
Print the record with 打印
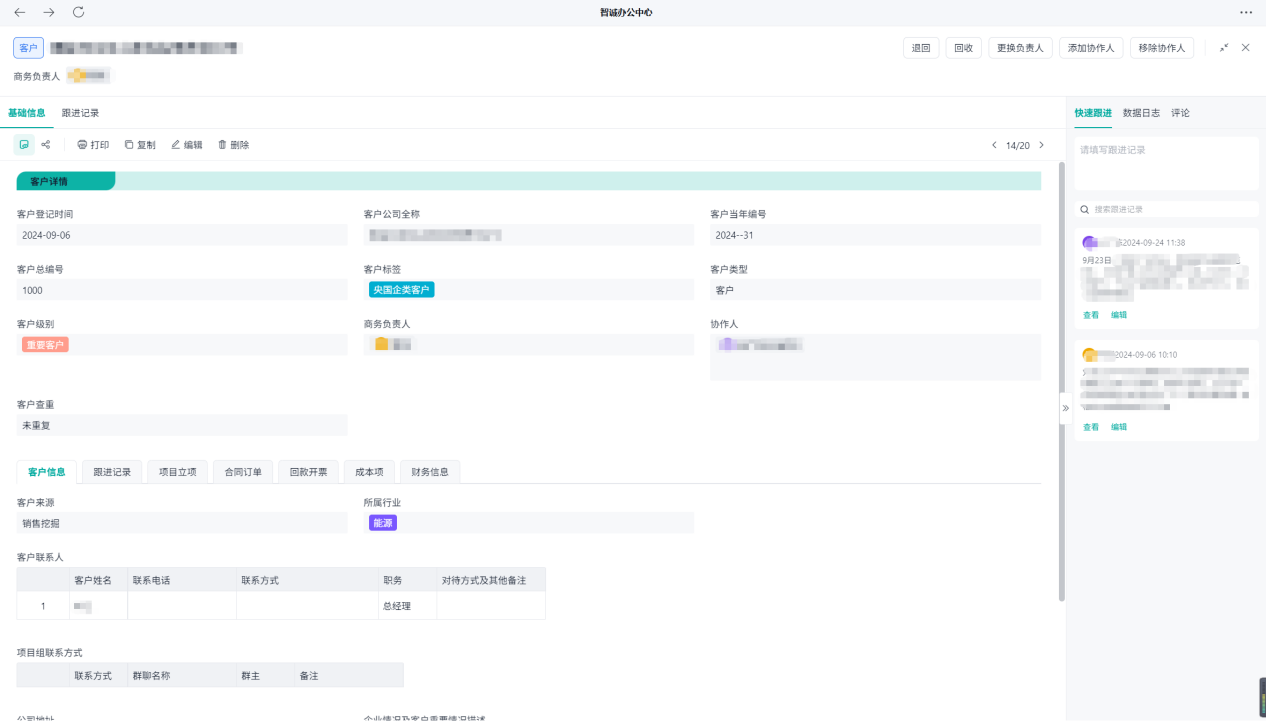[x=93, y=145]
